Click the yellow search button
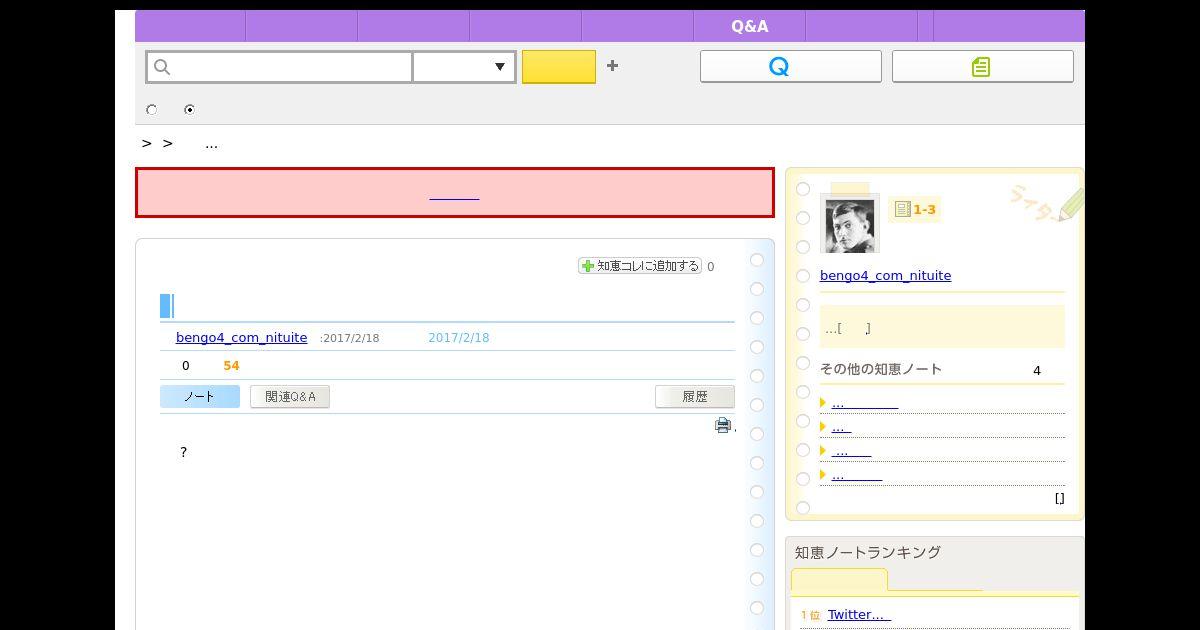Image resolution: width=1200 pixels, height=630 pixels. coord(559,67)
